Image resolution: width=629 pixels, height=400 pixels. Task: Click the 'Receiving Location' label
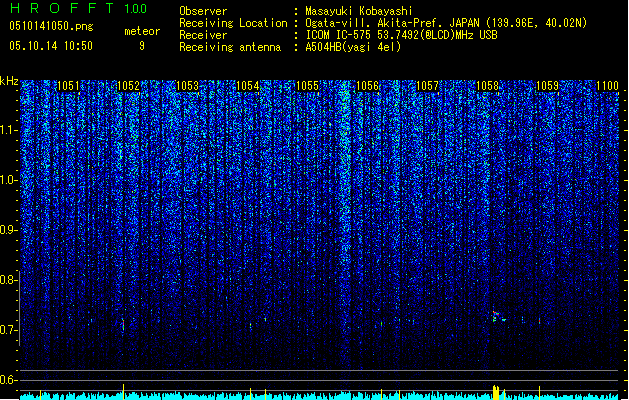coord(233,23)
